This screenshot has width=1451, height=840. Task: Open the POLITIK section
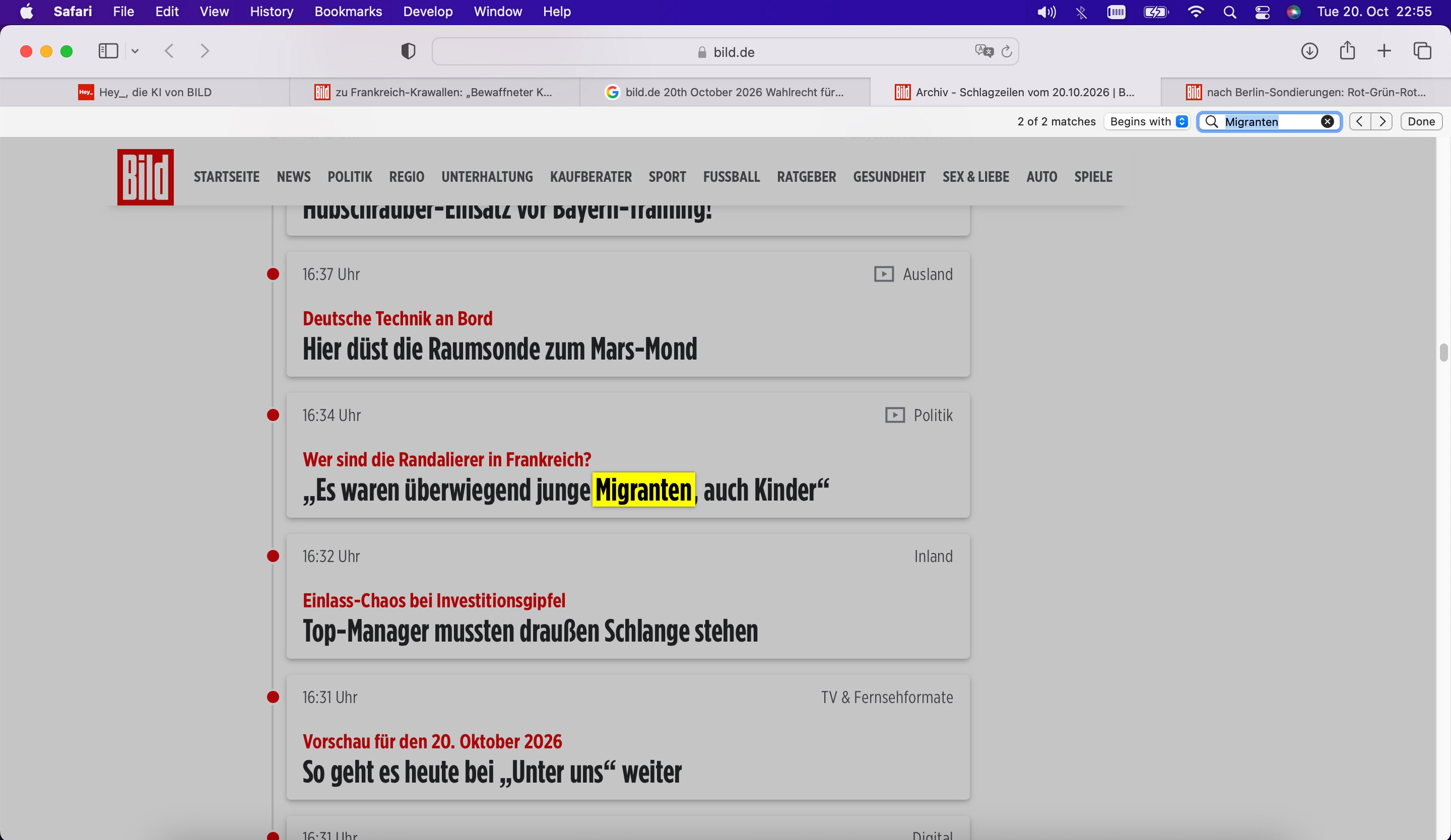[350, 177]
